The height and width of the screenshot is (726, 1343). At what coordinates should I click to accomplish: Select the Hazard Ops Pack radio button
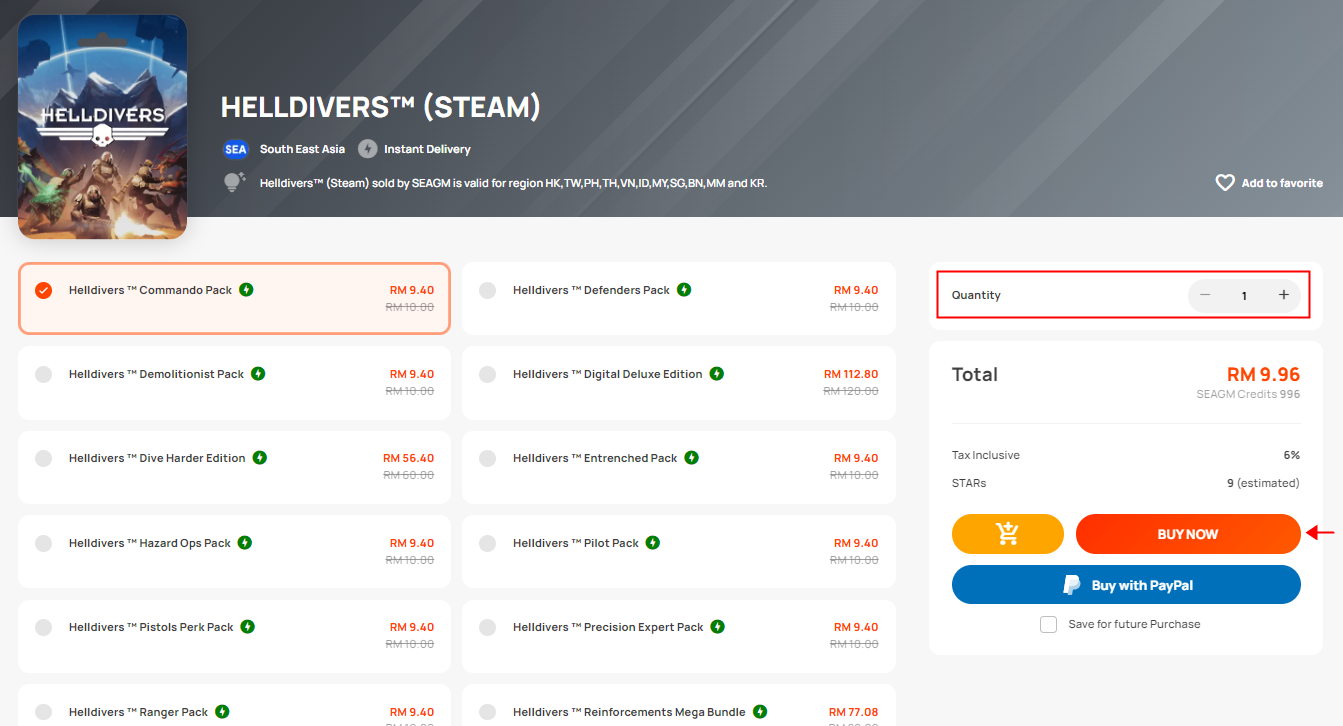click(43, 543)
